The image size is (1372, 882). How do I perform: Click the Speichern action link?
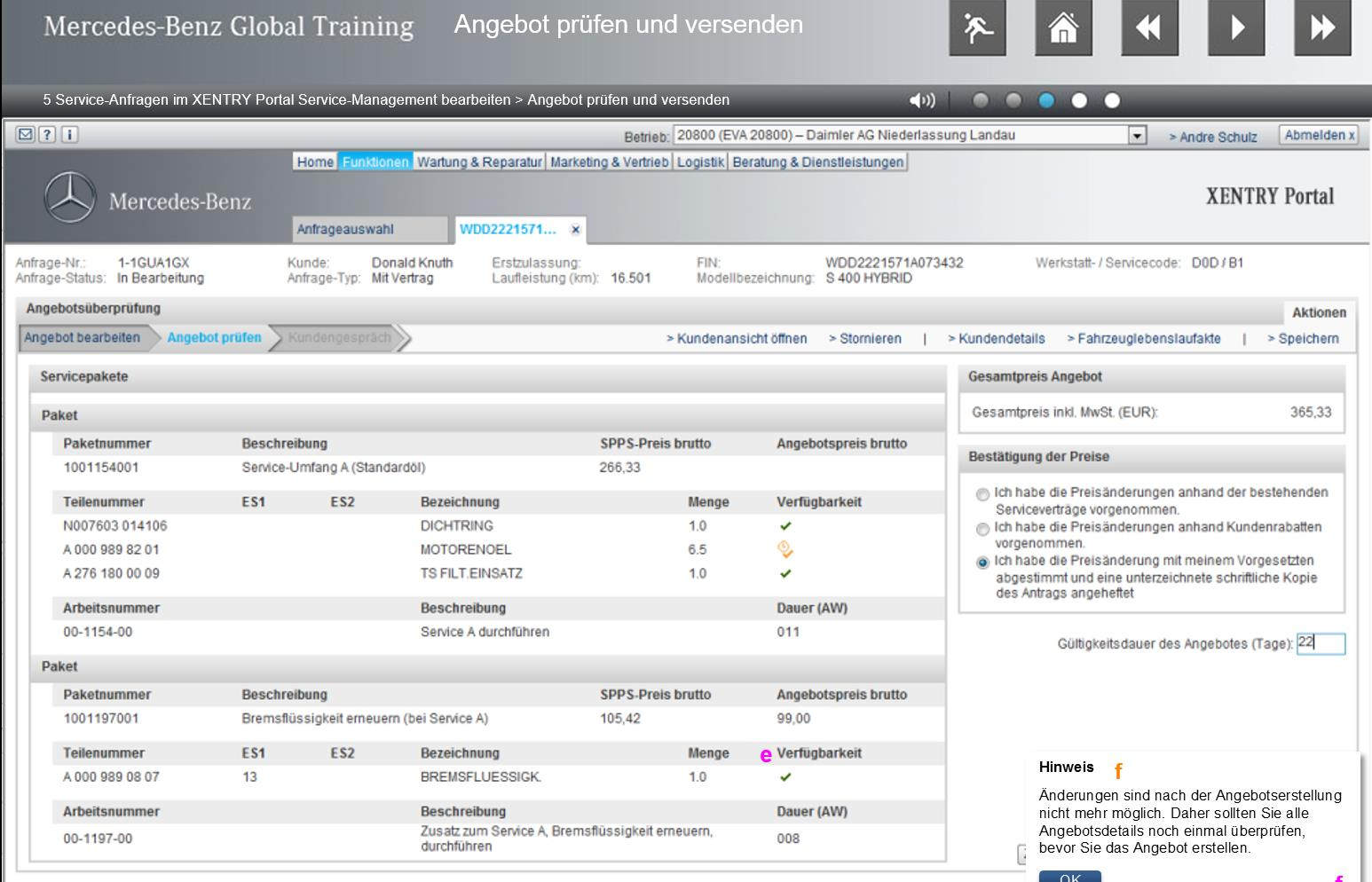point(1303,339)
